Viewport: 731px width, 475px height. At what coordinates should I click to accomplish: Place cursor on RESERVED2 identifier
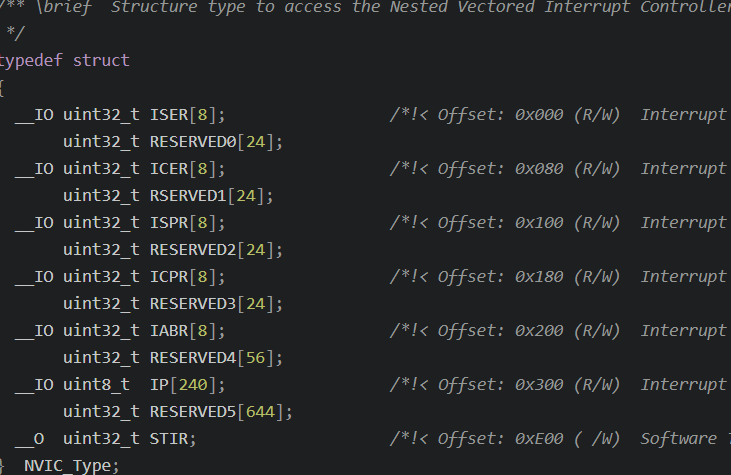[193, 250]
